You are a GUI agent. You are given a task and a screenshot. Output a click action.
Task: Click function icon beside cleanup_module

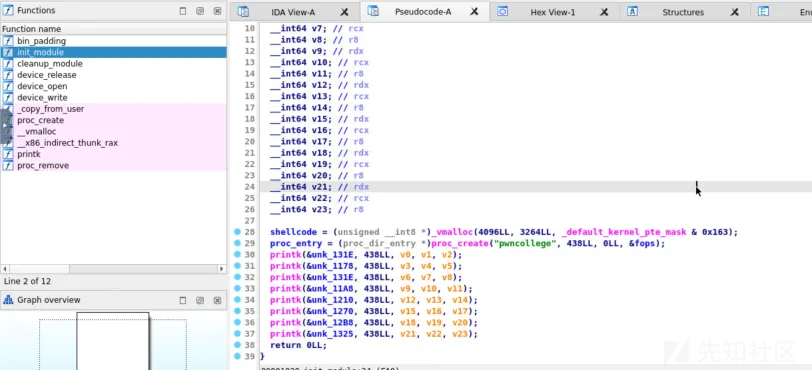(x=8, y=64)
